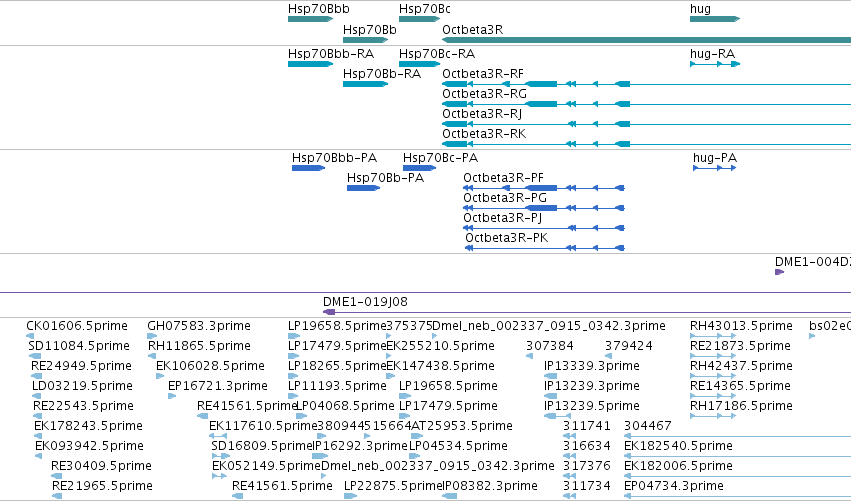The image size is (851, 501).
Task: Click the Hsp70Bbb gene label
Action: 319,9
